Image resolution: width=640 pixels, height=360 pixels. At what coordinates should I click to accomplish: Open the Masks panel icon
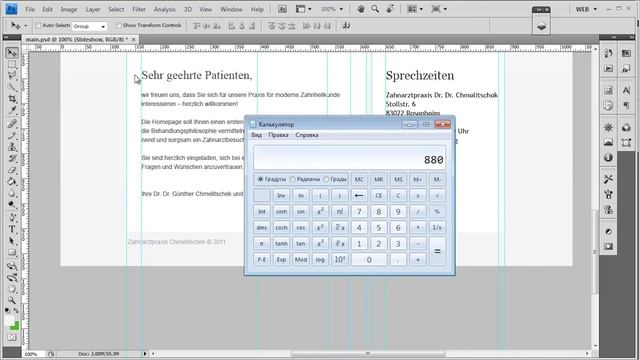[608, 247]
